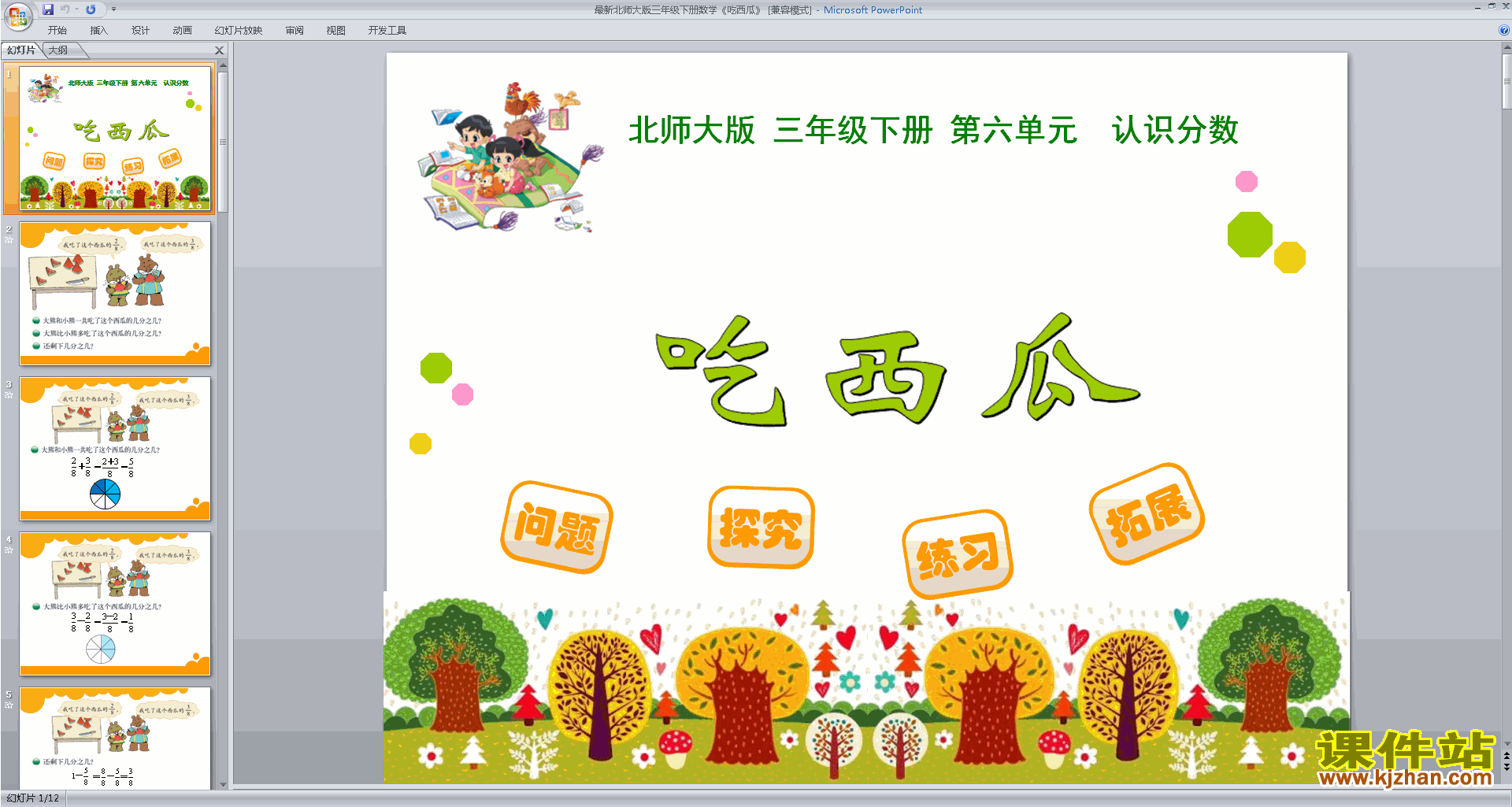Open the 视图 ribbon tab
The height and width of the screenshot is (807, 1512).
click(x=335, y=31)
